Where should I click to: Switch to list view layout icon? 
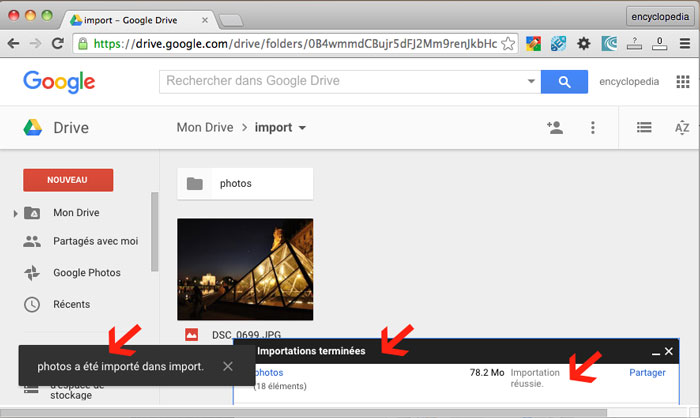645,127
